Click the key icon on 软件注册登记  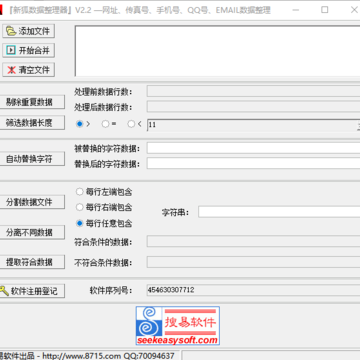4,291
